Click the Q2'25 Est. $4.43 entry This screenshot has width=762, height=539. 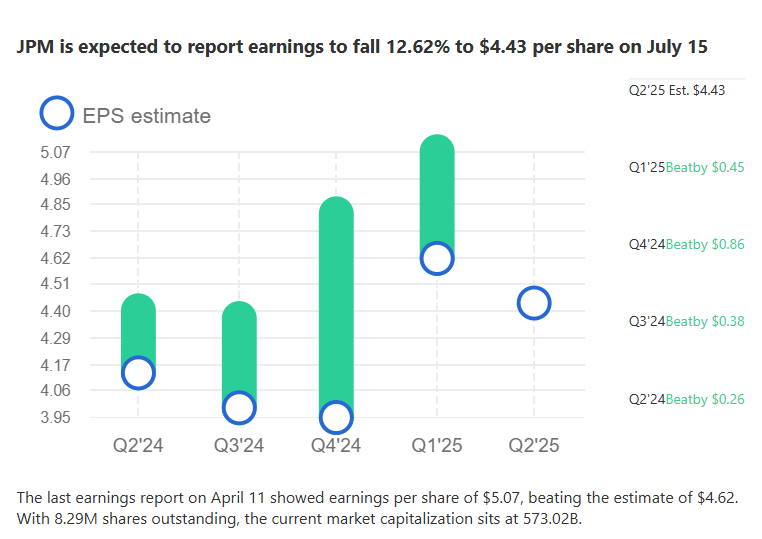tap(676, 90)
